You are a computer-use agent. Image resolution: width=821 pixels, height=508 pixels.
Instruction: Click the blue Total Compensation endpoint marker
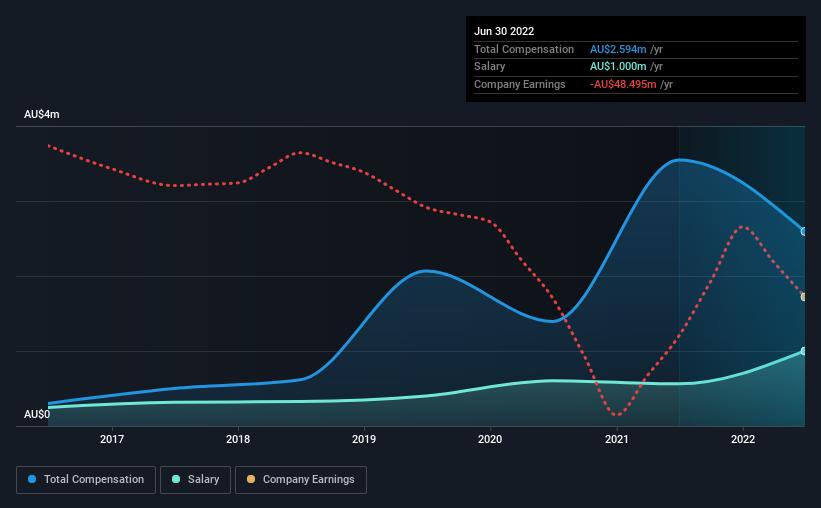(x=803, y=231)
